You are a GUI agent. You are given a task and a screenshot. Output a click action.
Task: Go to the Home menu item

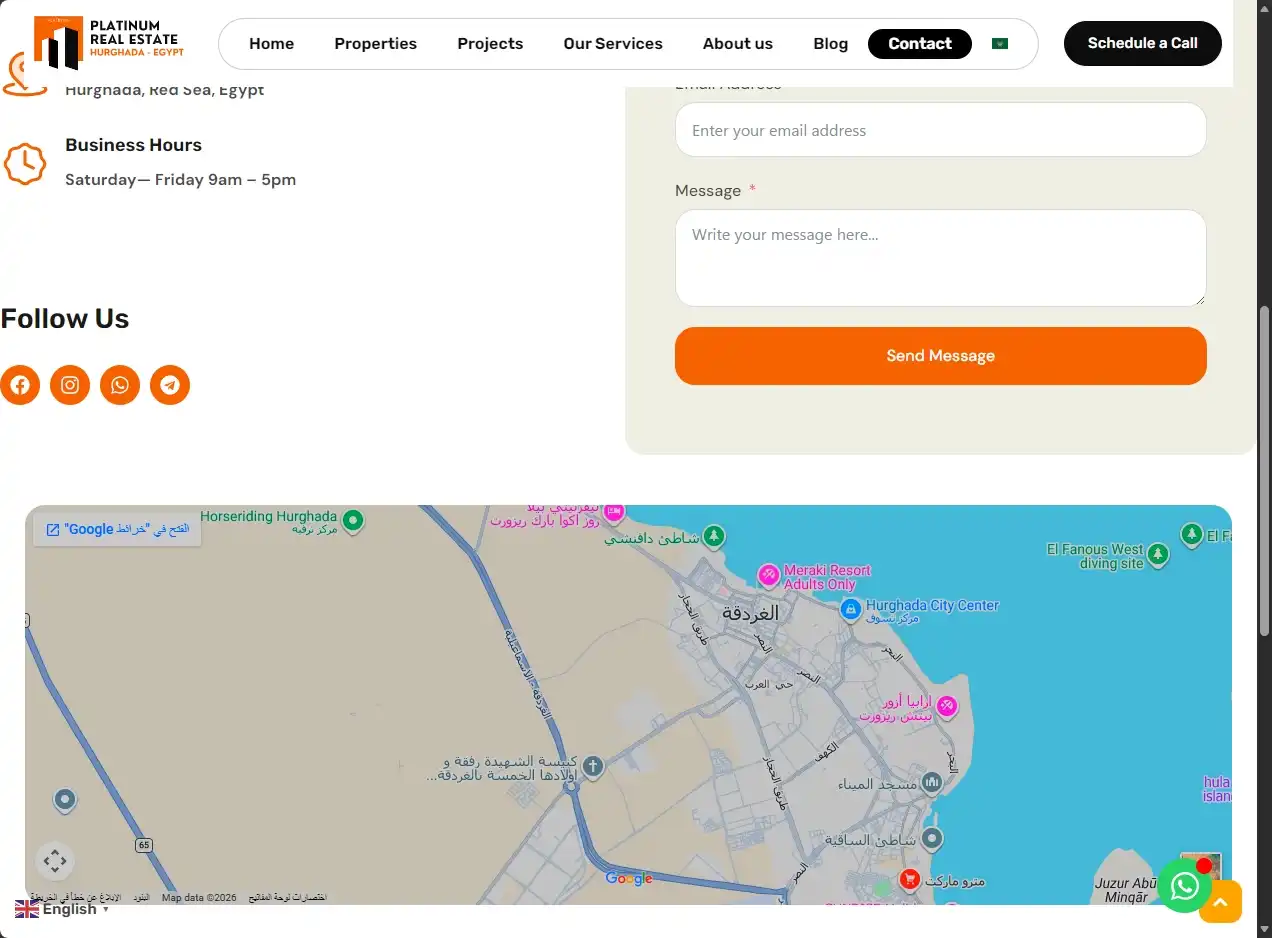[x=271, y=44]
